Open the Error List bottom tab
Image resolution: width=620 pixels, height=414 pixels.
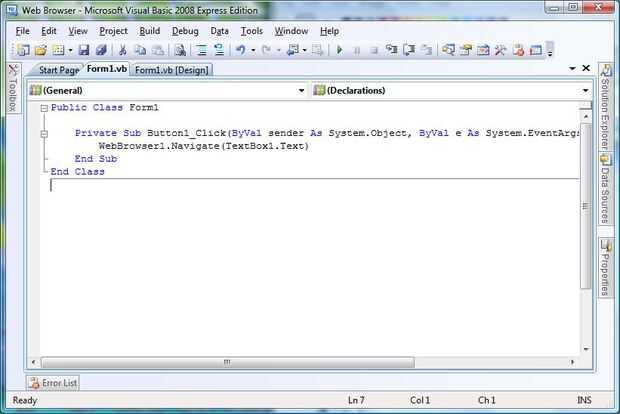pyautogui.click(x=53, y=383)
